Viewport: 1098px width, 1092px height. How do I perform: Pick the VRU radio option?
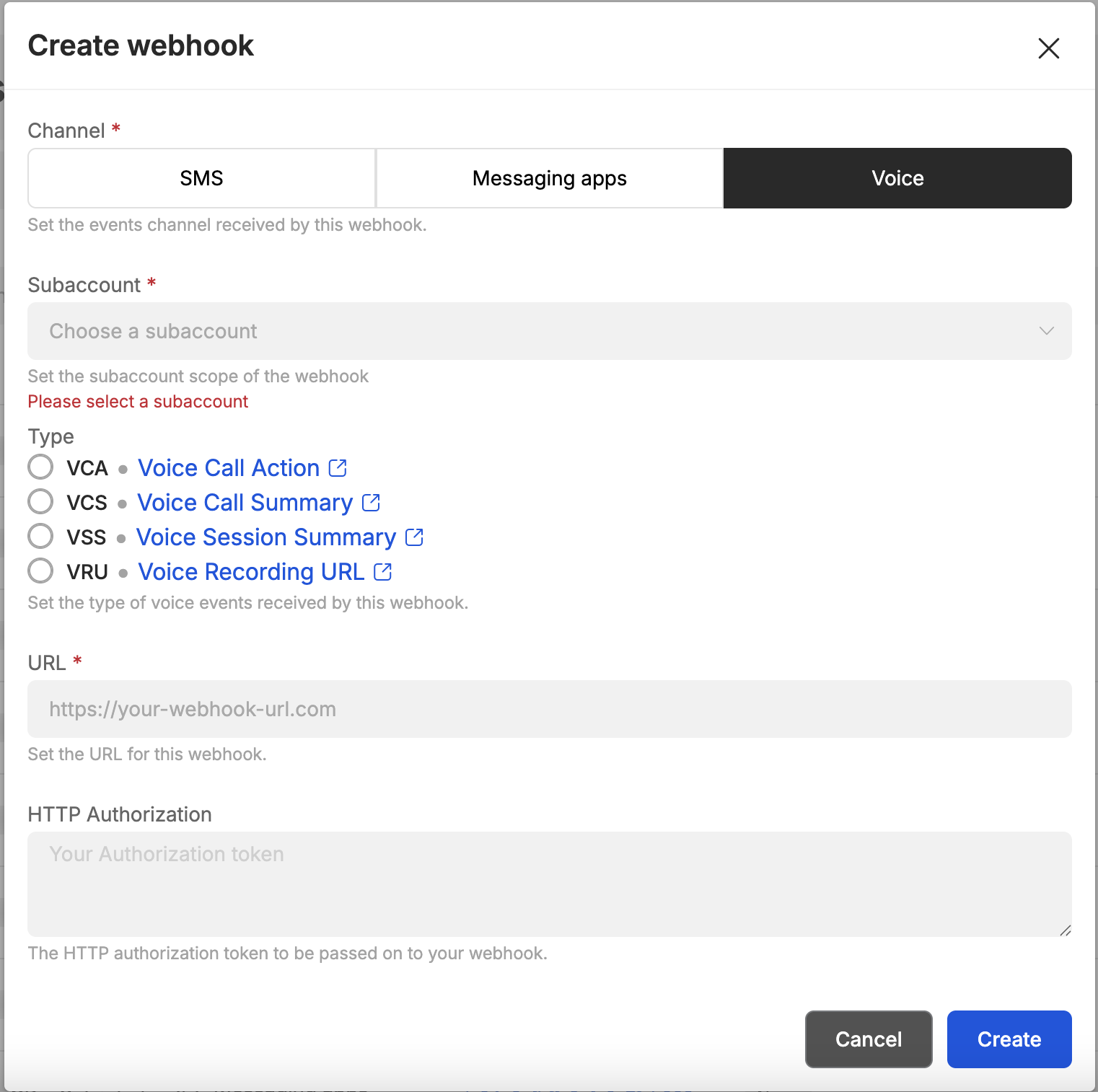(40, 571)
